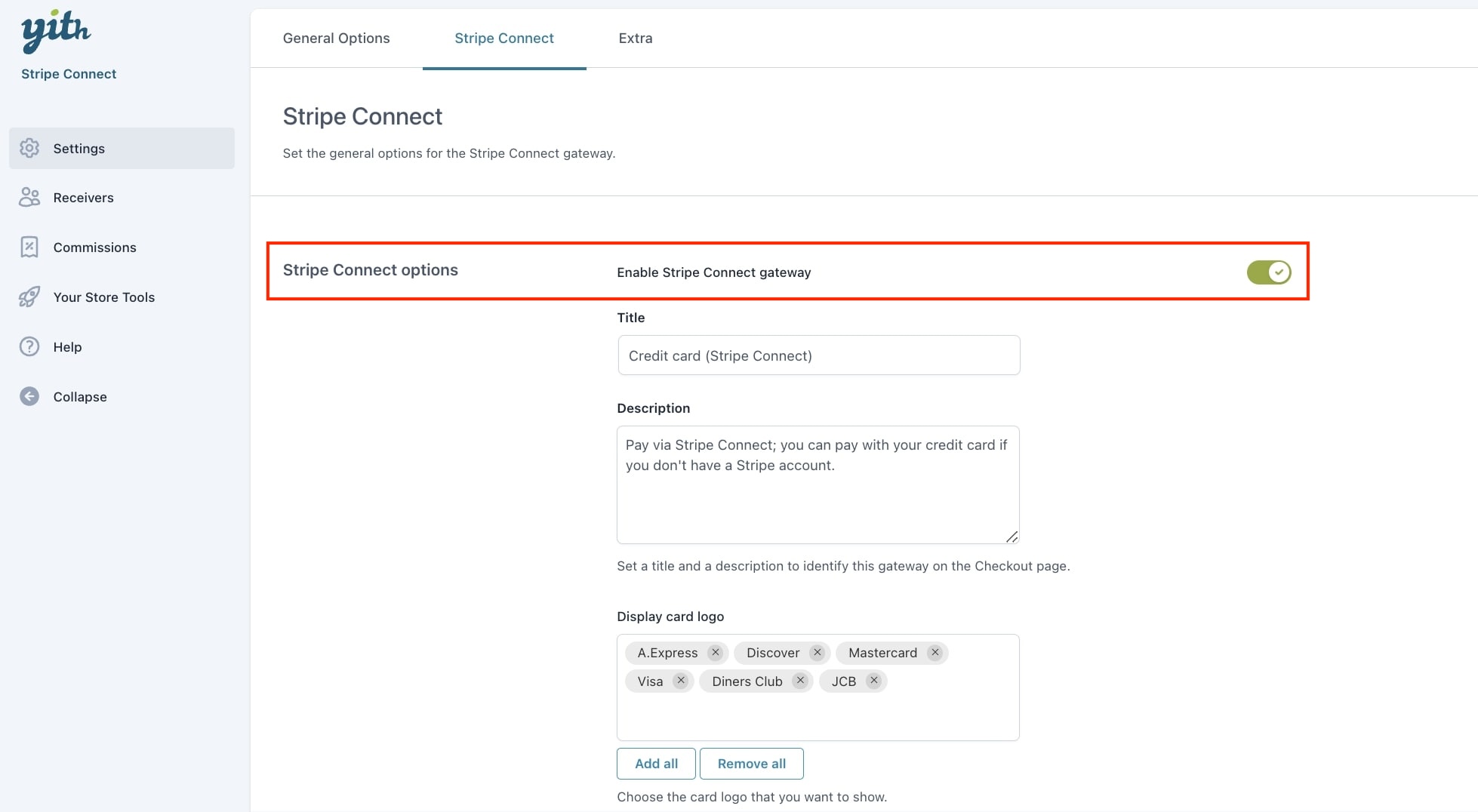Click the Collapse arrow icon
The image size is (1478, 812).
(29, 396)
